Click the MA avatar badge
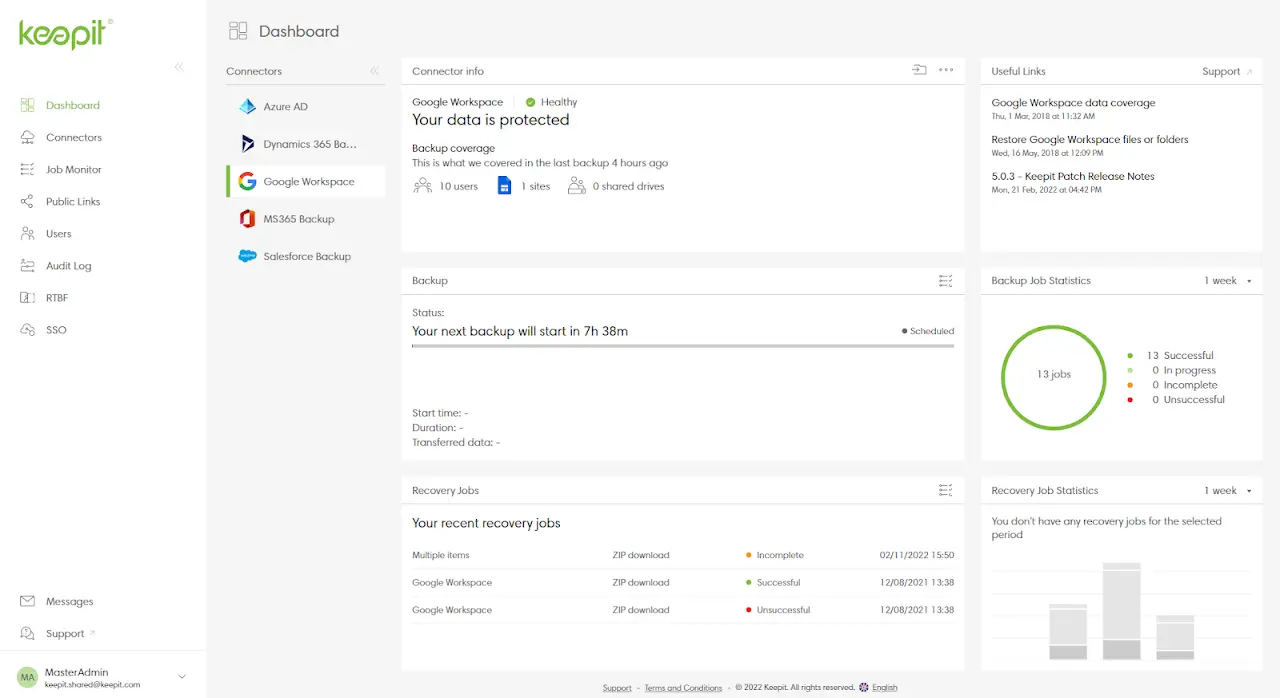The height and width of the screenshot is (698, 1280). pos(27,677)
